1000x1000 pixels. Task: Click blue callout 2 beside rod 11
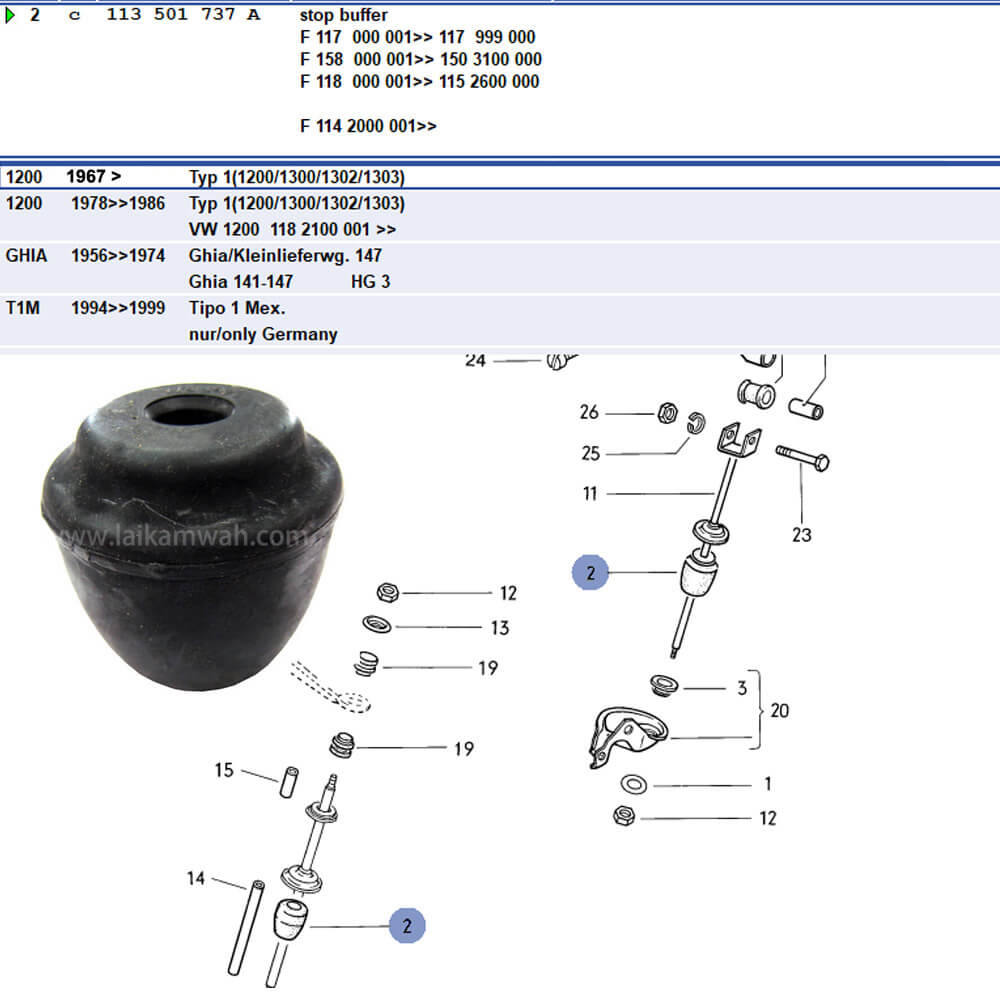click(x=590, y=573)
